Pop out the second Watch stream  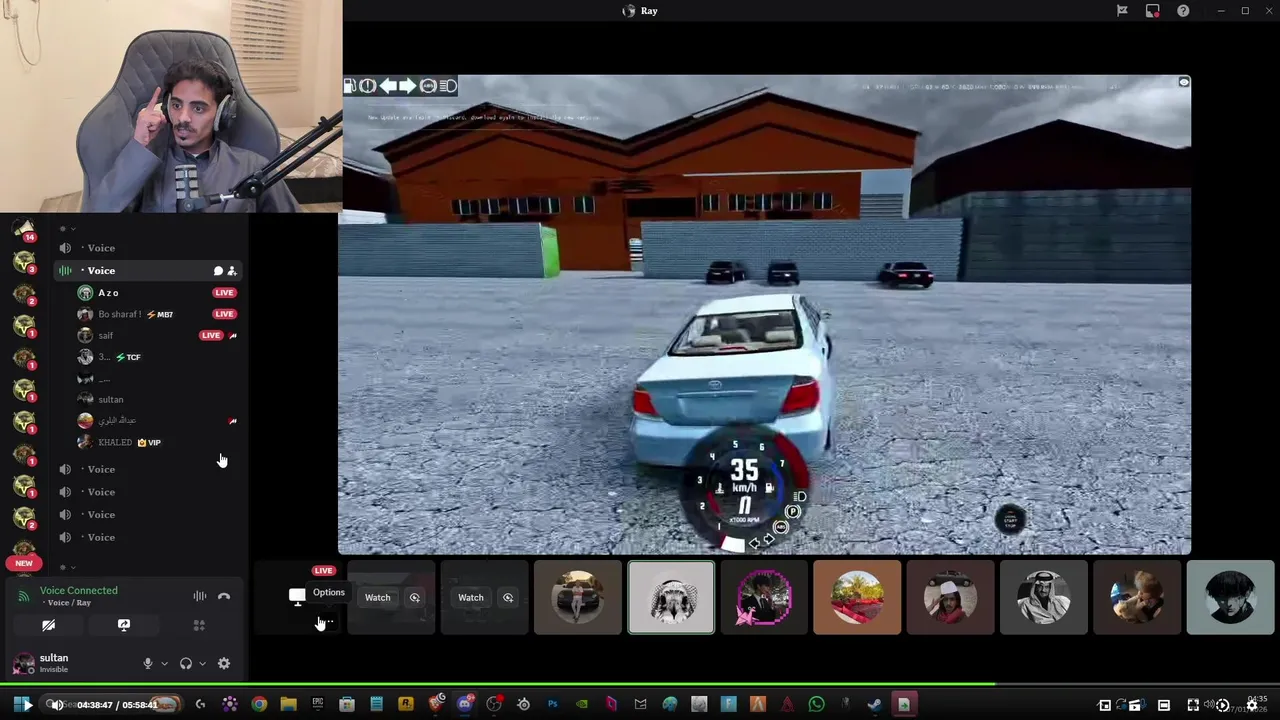click(508, 598)
